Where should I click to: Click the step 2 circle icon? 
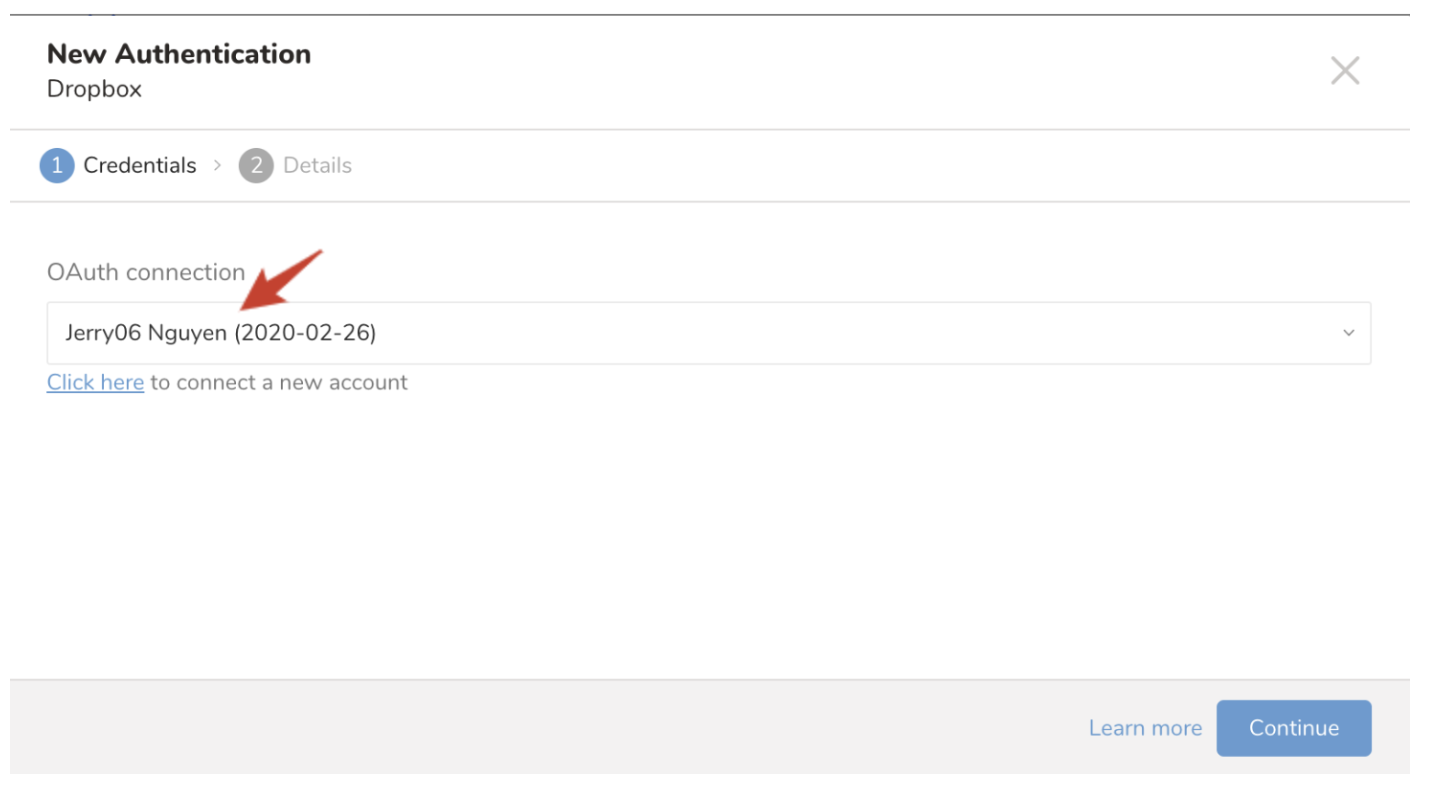coord(256,166)
